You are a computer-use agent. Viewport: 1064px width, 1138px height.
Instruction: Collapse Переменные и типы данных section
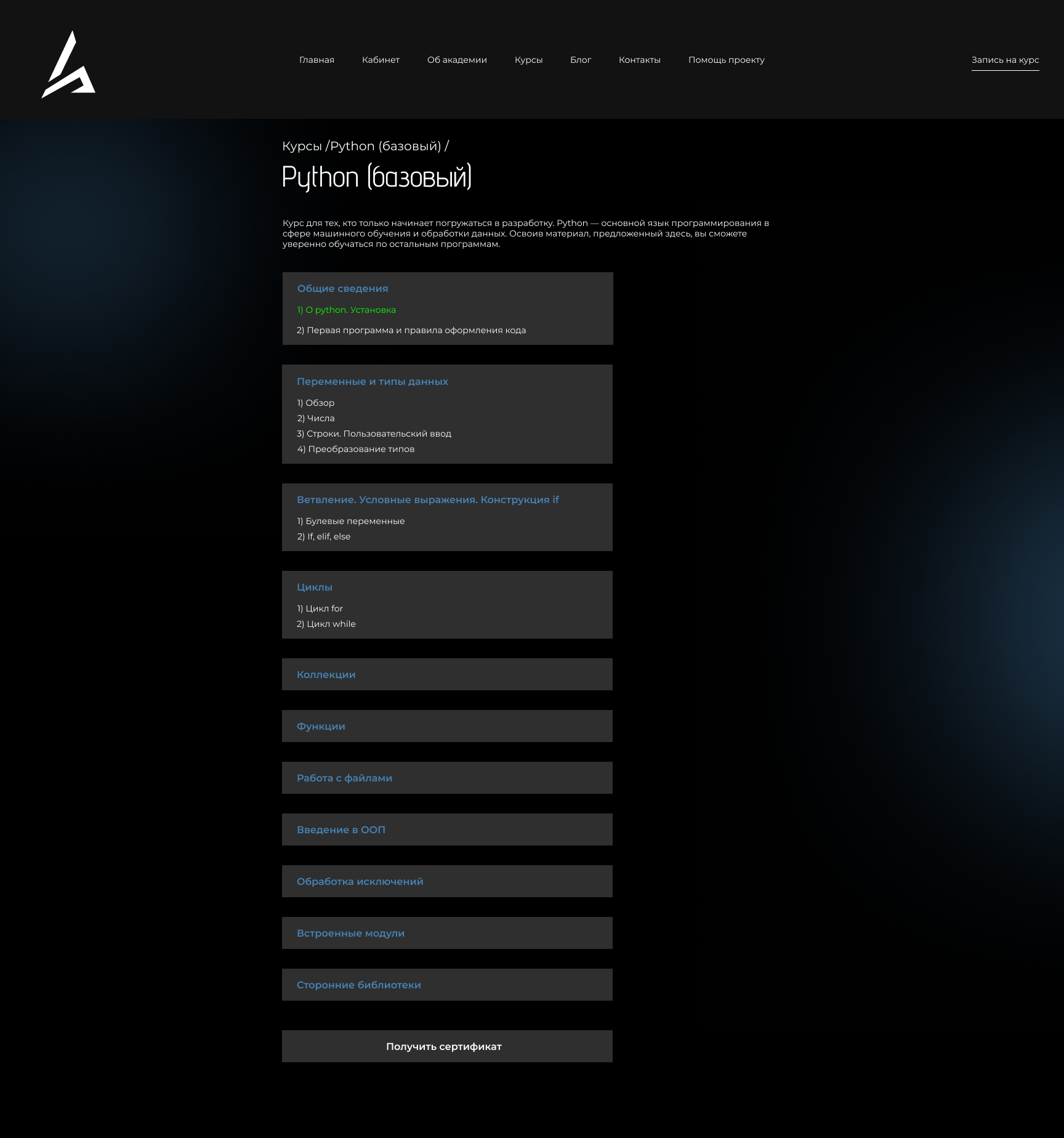coord(372,381)
